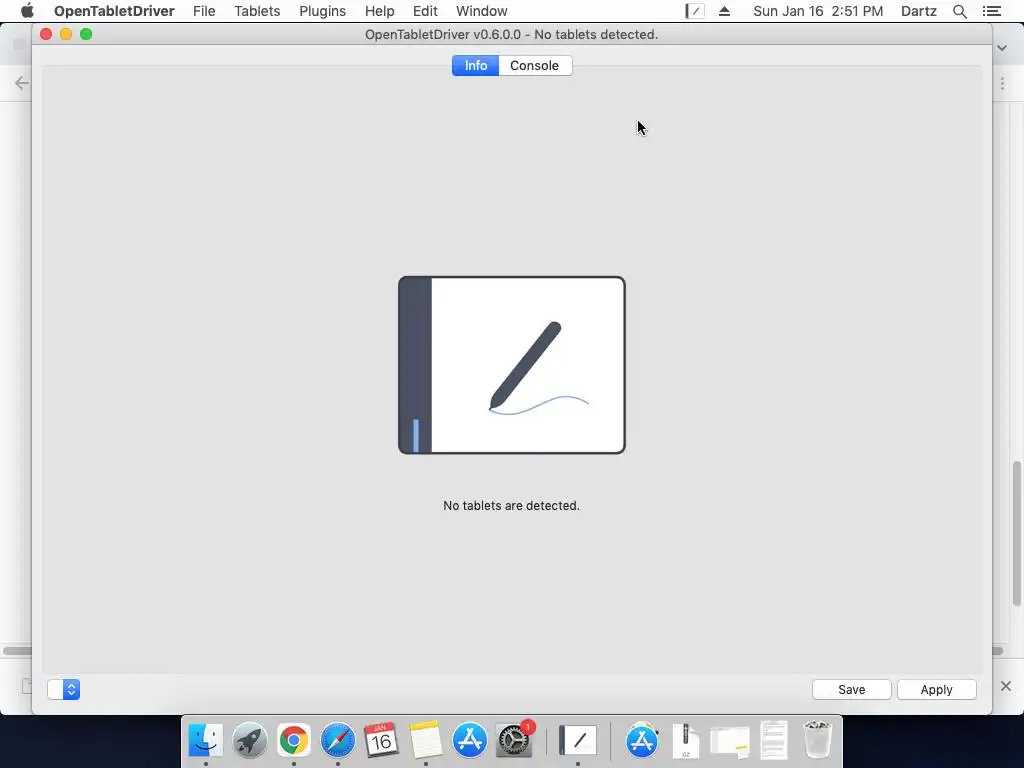This screenshot has height=768, width=1024.
Task: Open the Notification Center list icon
Action: coord(991,11)
